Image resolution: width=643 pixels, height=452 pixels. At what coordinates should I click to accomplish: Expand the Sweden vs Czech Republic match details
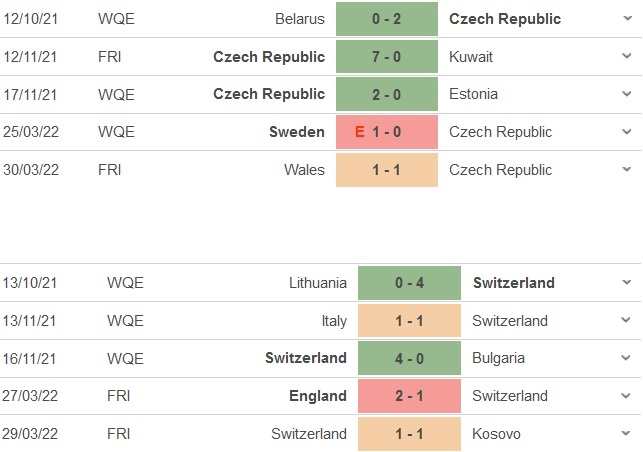click(x=627, y=132)
